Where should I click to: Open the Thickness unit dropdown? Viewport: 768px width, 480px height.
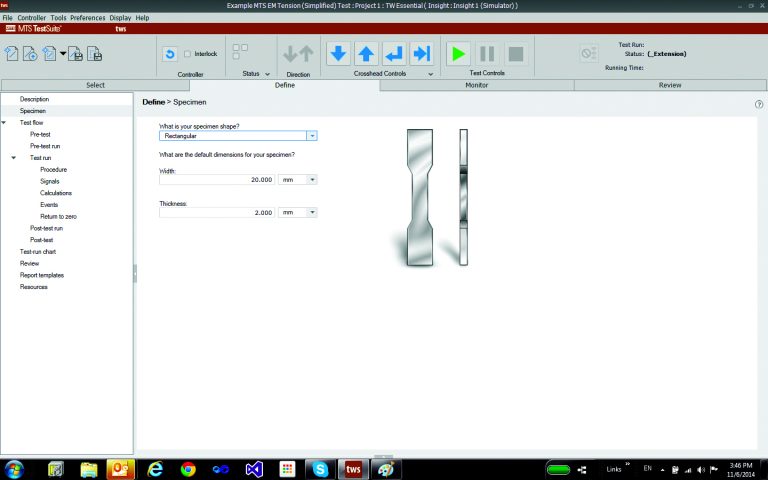point(312,212)
